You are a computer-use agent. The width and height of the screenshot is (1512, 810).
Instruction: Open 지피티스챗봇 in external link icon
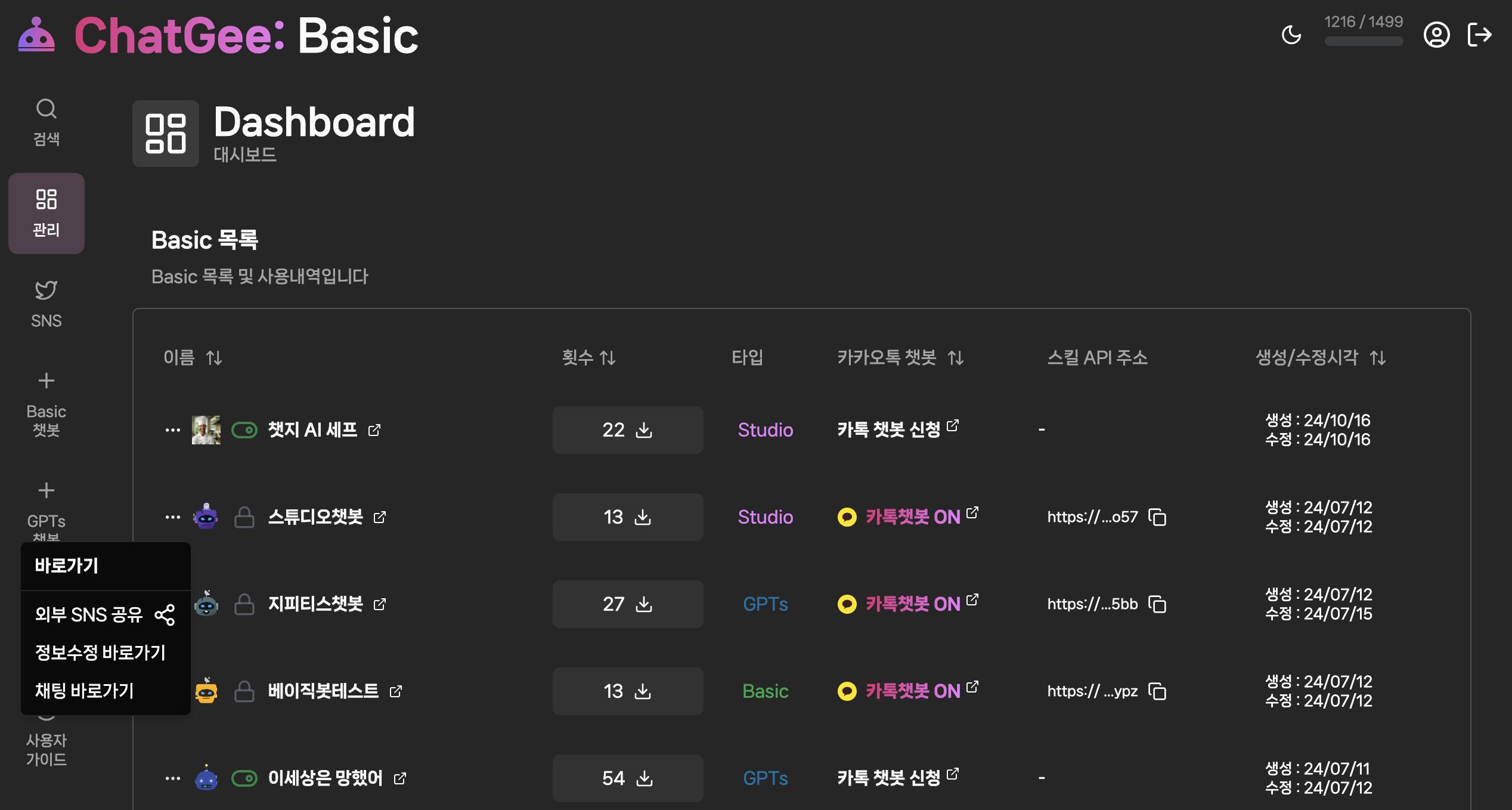coord(380,604)
